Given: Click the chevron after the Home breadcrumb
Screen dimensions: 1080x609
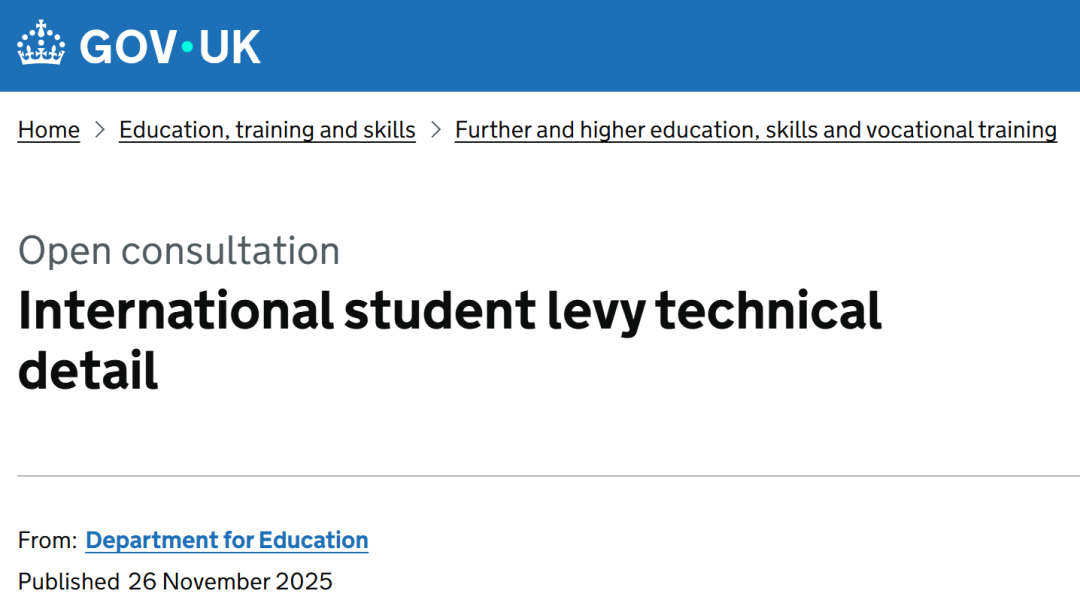Looking at the screenshot, I should (x=100, y=130).
